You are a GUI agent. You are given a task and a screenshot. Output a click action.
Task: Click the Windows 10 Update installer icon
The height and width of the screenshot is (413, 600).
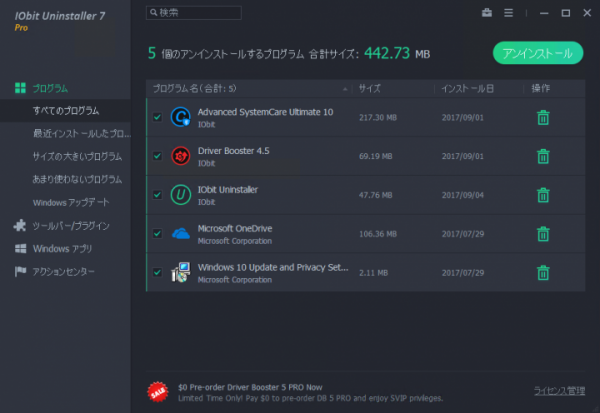[x=181, y=272]
